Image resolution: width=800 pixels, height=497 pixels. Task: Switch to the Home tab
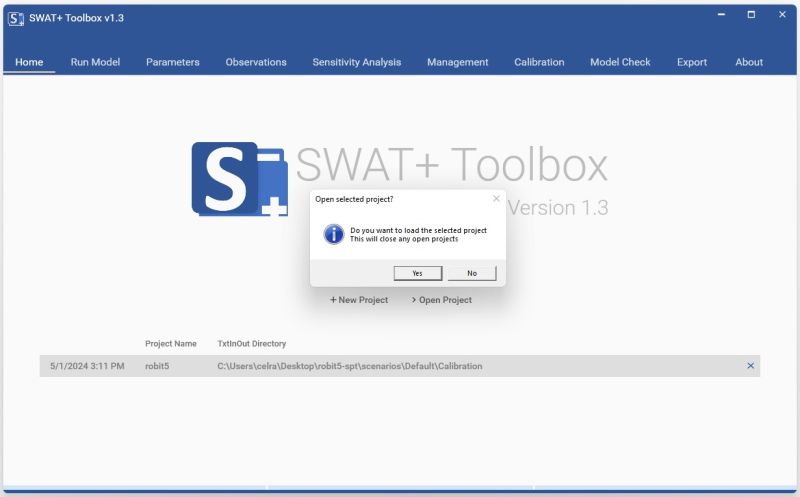tap(29, 62)
